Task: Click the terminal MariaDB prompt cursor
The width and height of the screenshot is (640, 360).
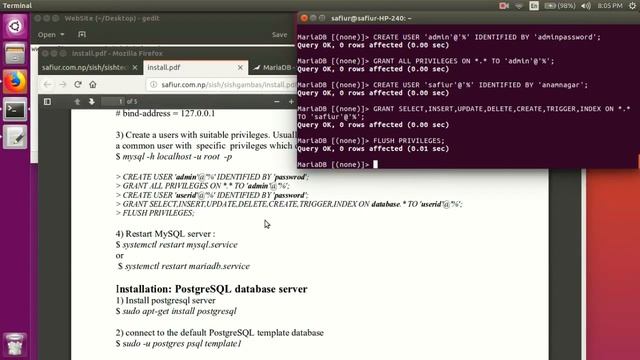Action: tap(375, 164)
